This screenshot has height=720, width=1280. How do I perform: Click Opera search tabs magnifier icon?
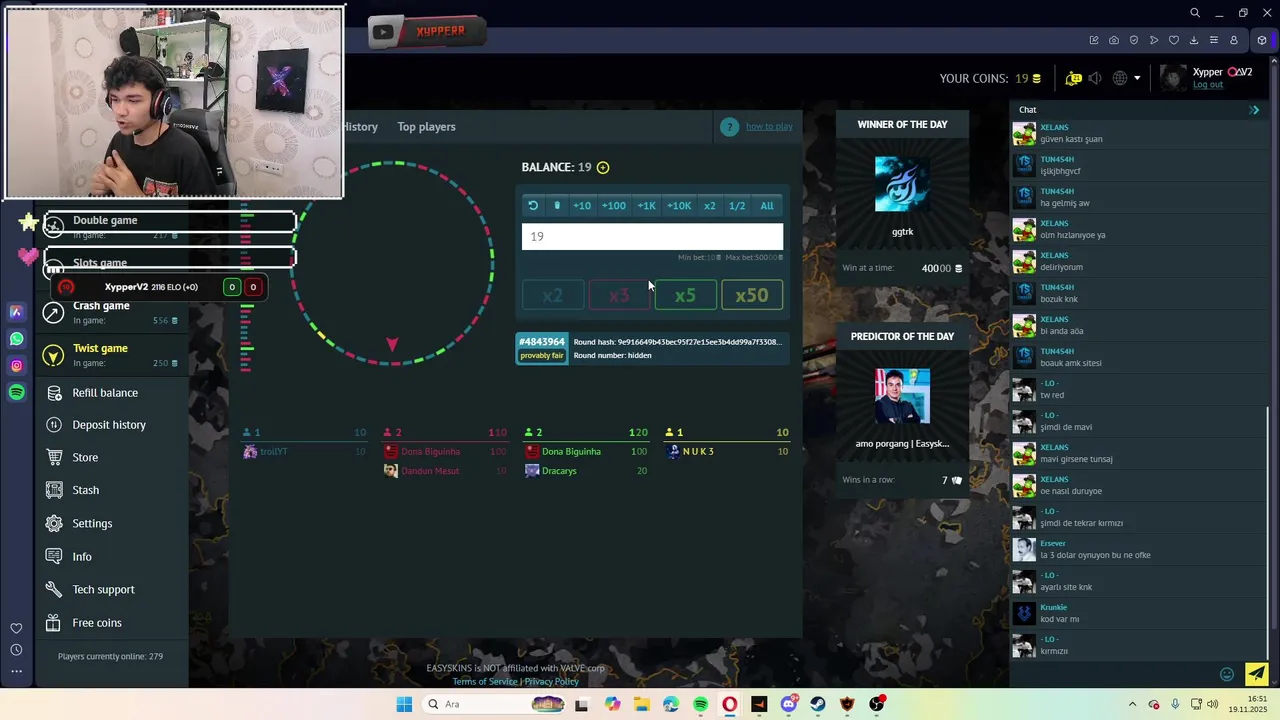pos(1195,13)
